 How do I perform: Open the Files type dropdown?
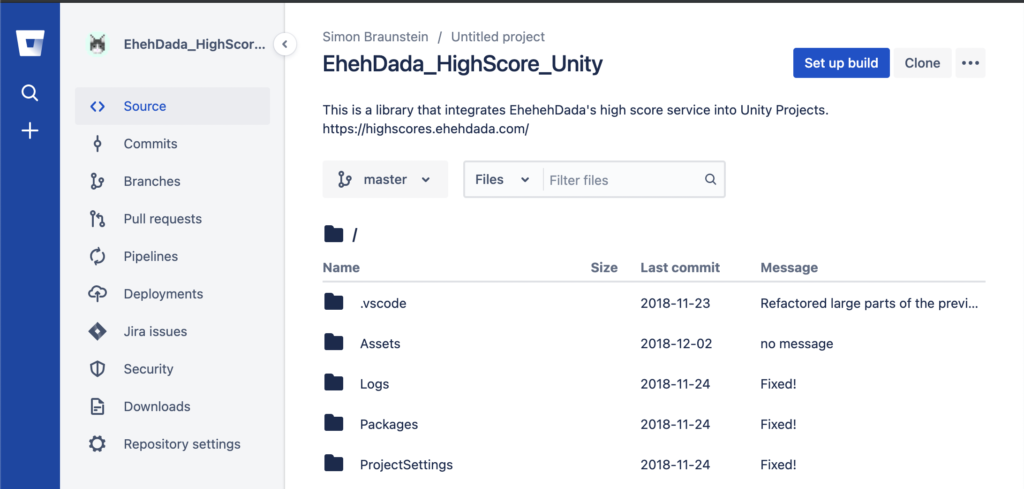[x=502, y=180]
